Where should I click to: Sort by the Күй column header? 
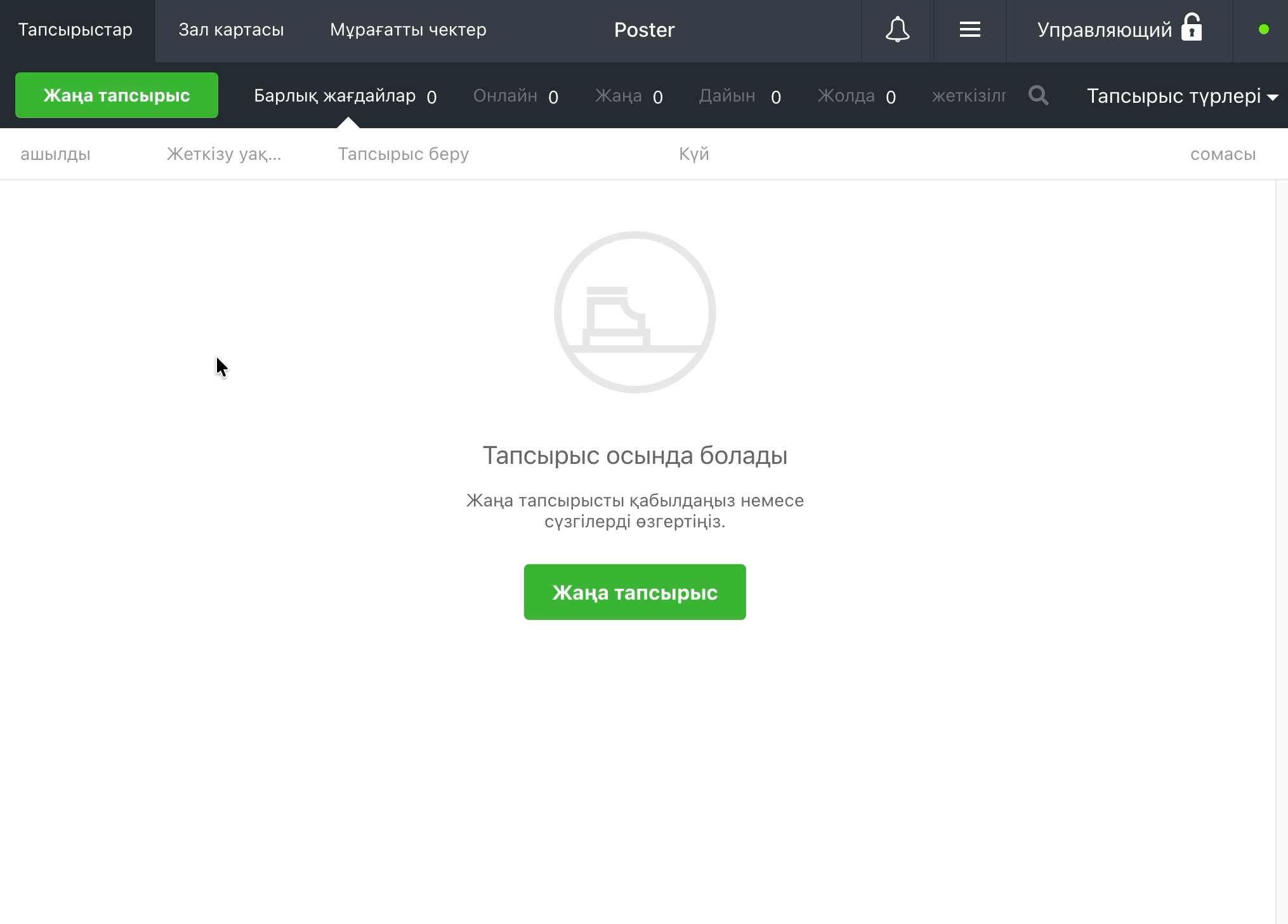693,154
